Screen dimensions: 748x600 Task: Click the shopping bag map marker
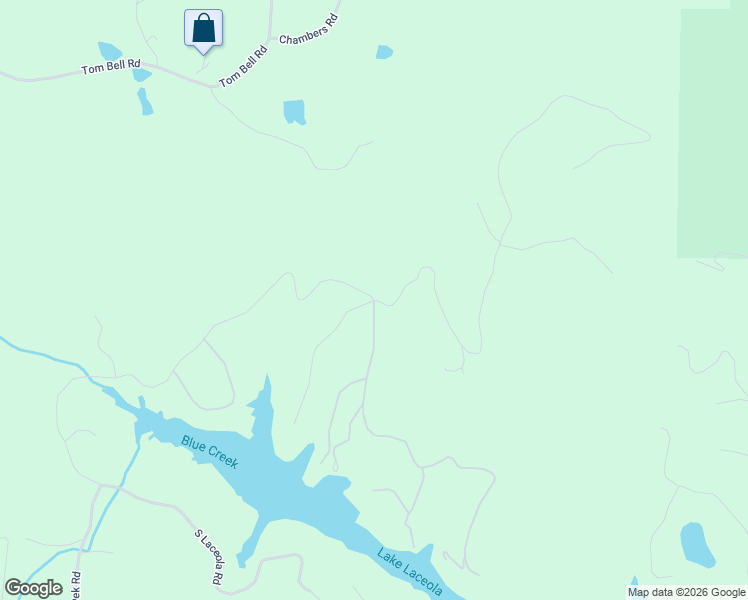[204, 31]
